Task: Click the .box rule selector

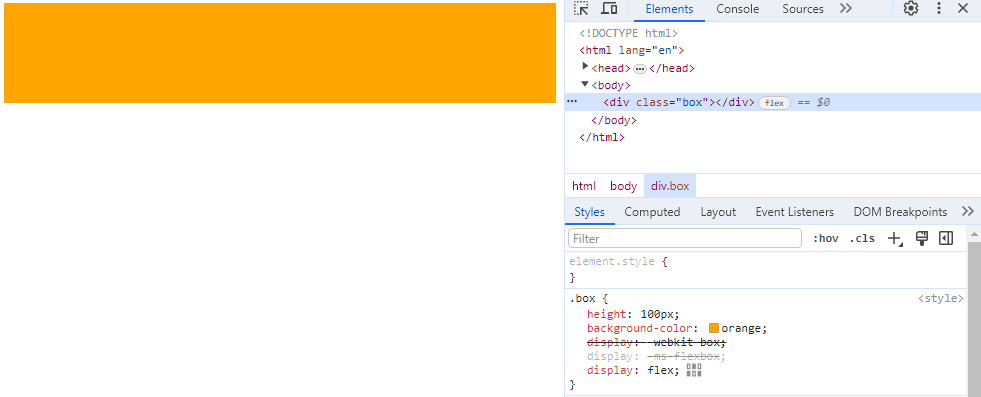Action: tap(582, 299)
